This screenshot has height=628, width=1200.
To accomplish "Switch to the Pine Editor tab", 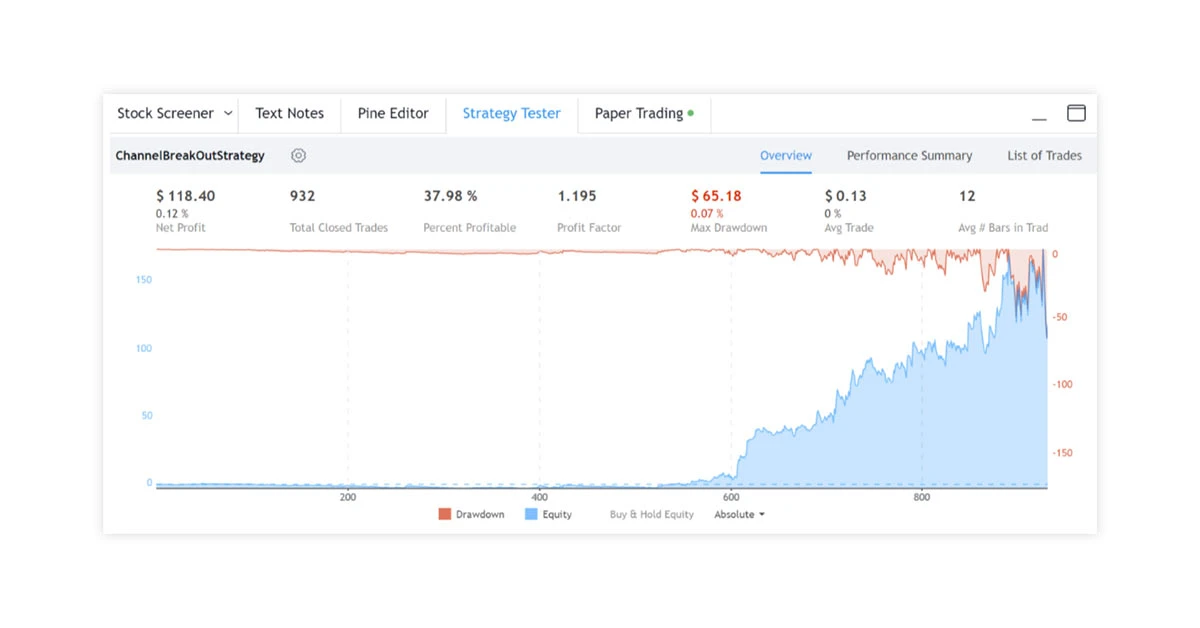I will tap(392, 113).
